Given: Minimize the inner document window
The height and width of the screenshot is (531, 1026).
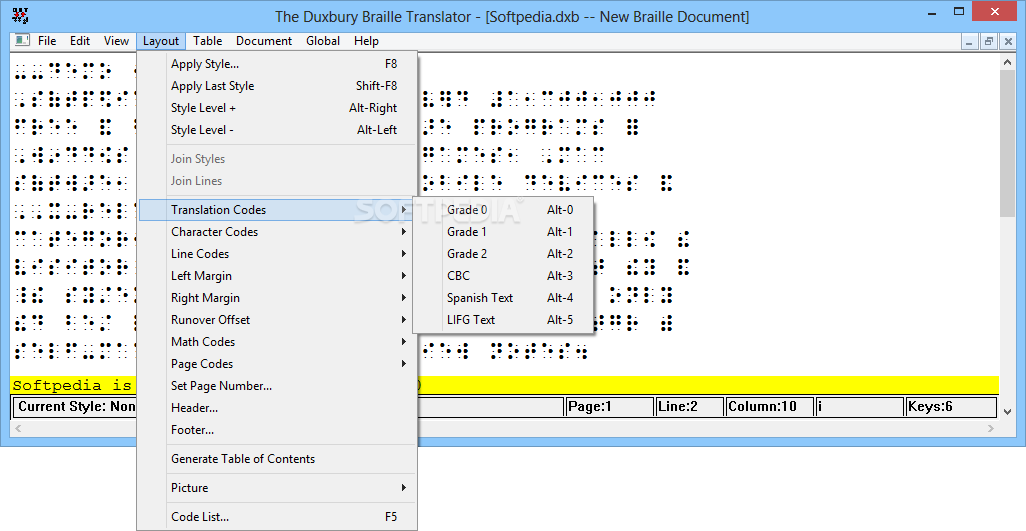Looking at the screenshot, I should coord(970,41).
